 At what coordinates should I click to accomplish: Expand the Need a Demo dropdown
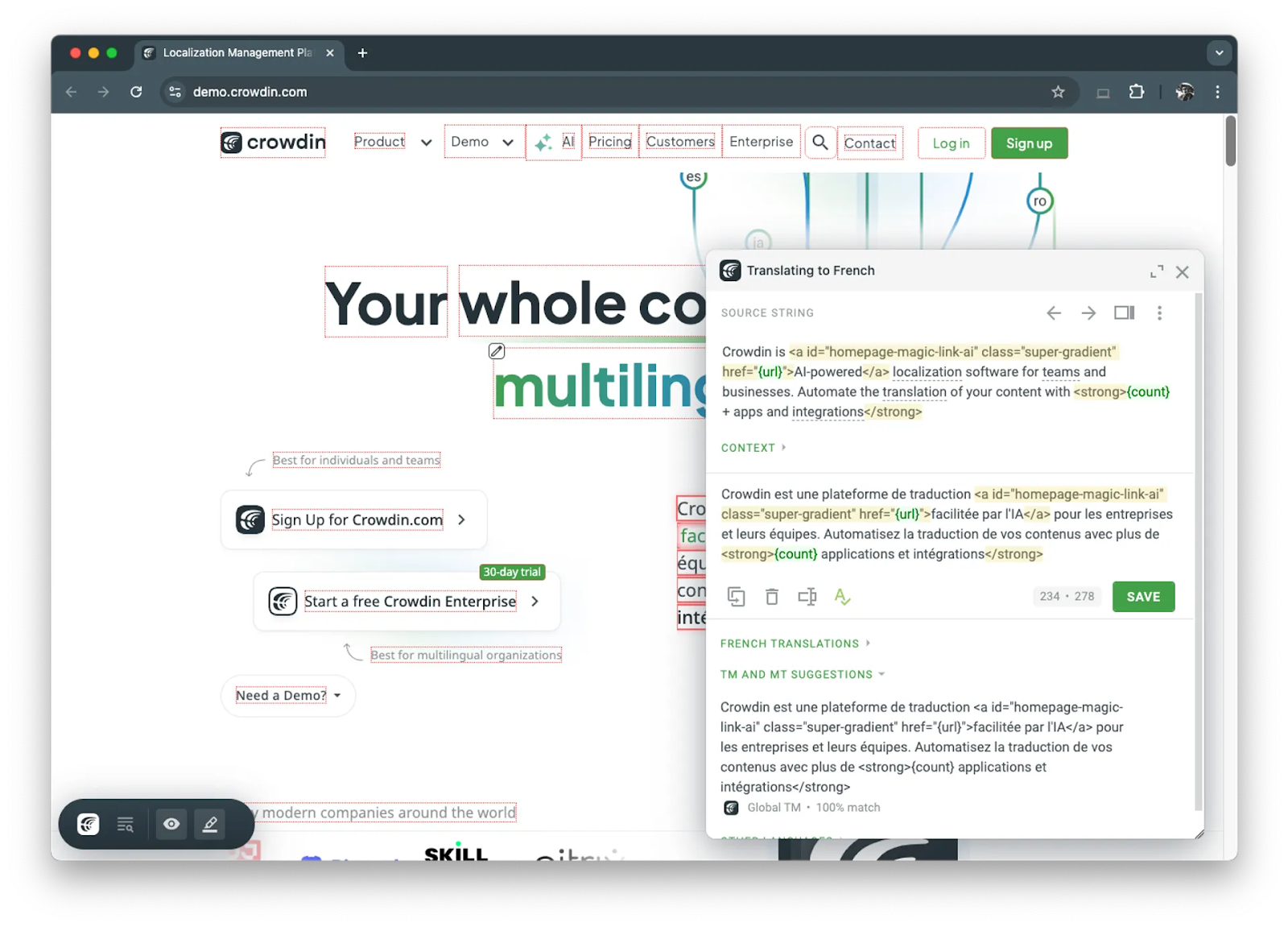click(x=287, y=695)
